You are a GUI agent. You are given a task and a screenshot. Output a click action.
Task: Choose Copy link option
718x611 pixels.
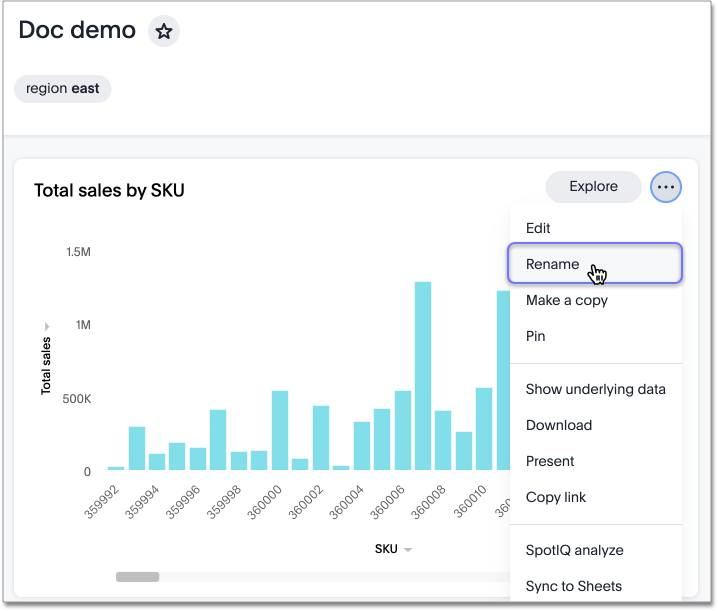point(555,497)
